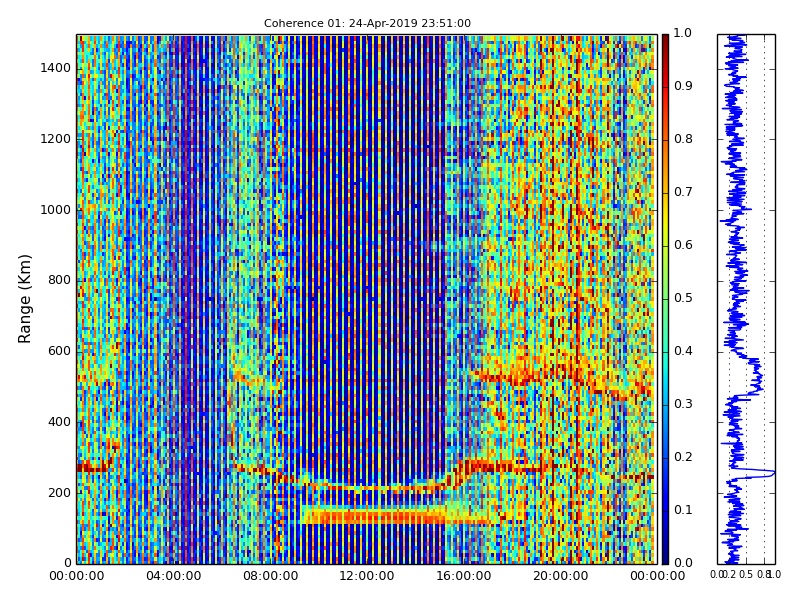Click colorbar label '0.5'
This screenshot has width=800, height=600.
pos(683,298)
